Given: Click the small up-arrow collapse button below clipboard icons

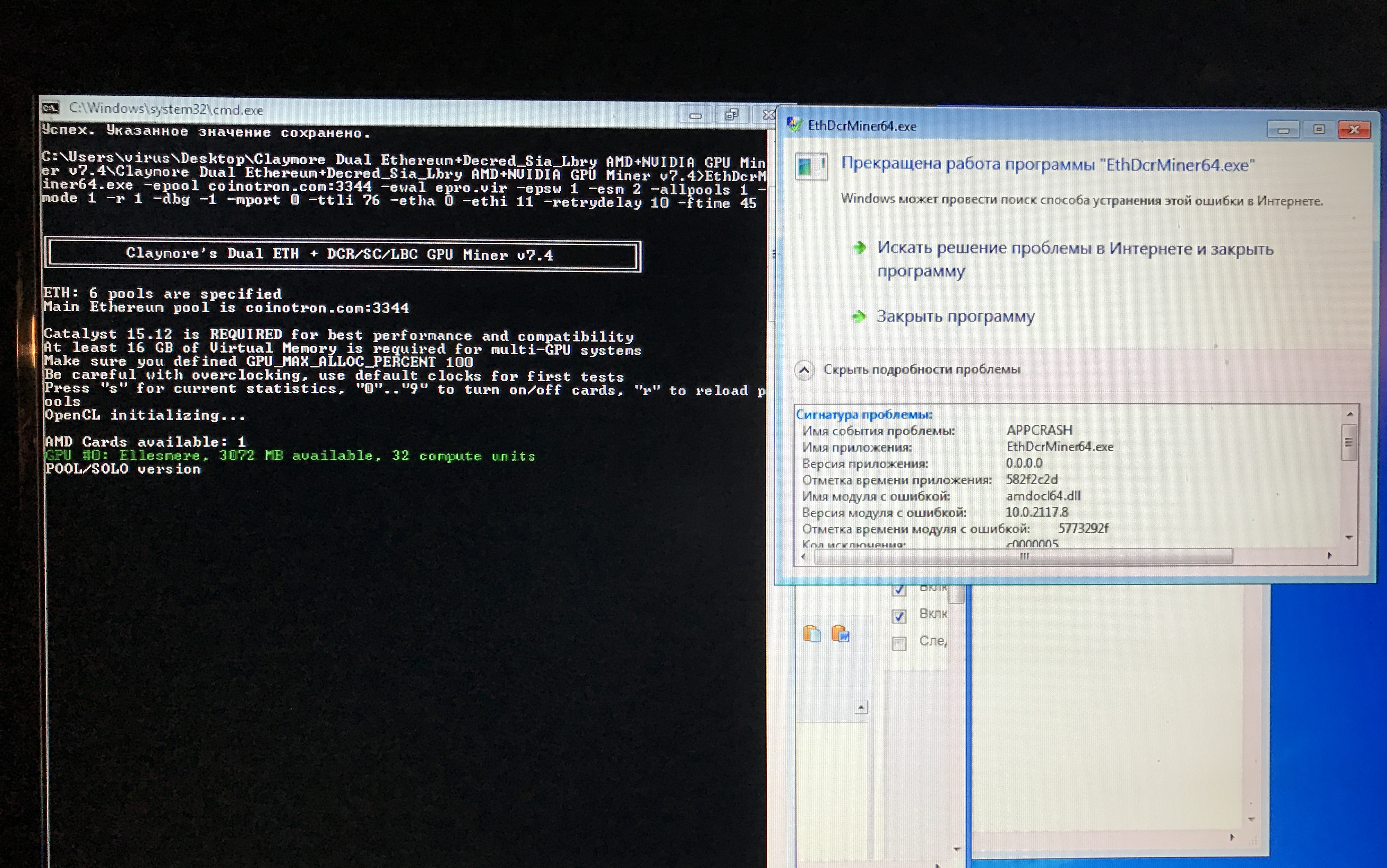Looking at the screenshot, I should pos(861,708).
